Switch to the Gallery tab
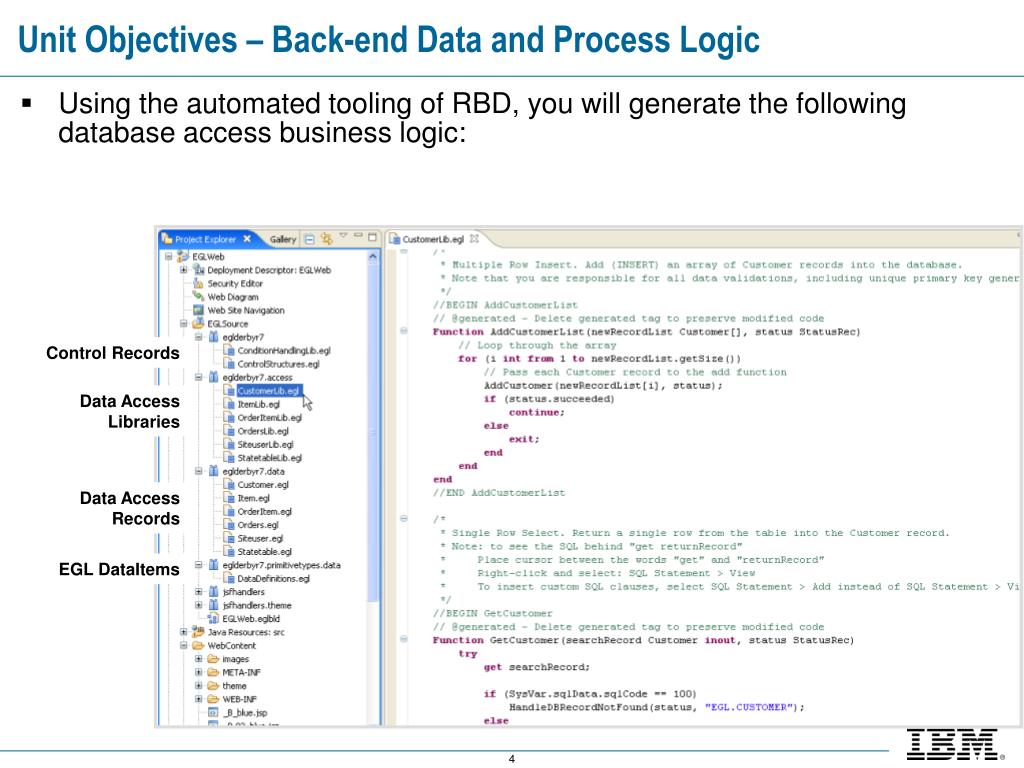Viewport: 1024px width, 768px height. point(283,239)
